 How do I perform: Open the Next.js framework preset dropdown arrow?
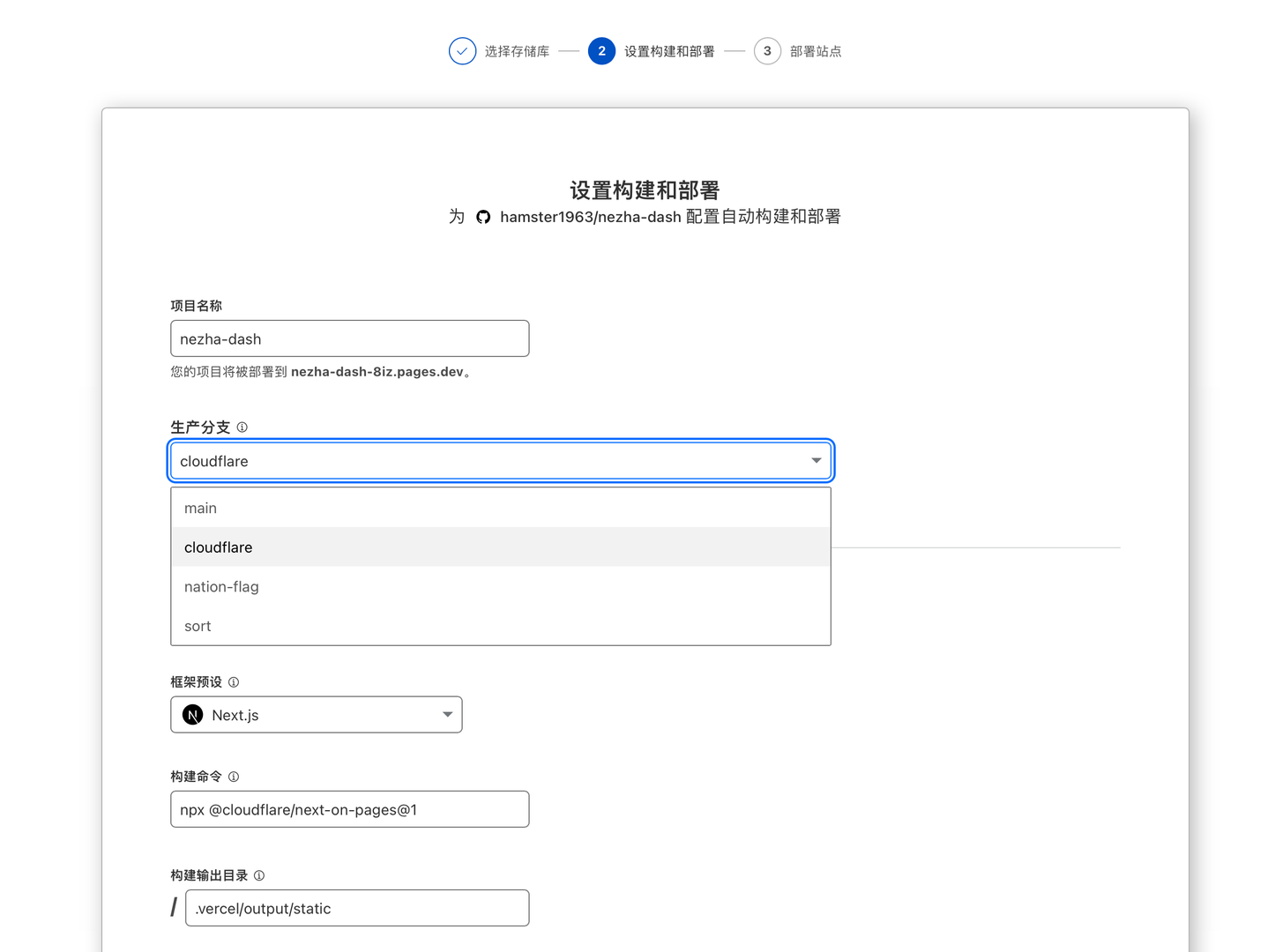[x=447, y=715]
